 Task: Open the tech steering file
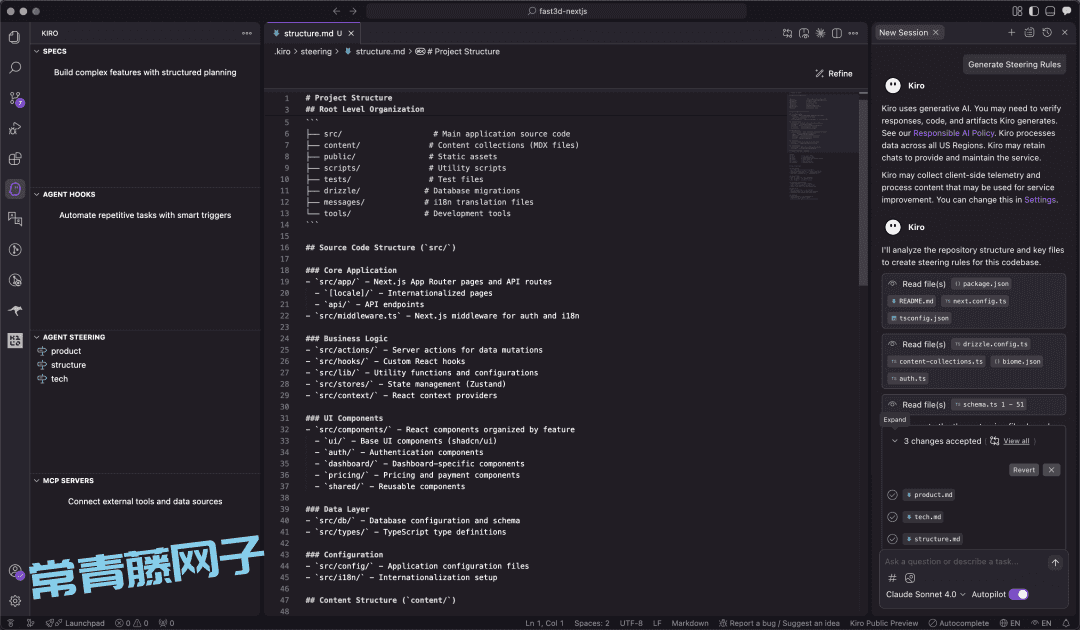pyautogui.click(x=59, y=379)
